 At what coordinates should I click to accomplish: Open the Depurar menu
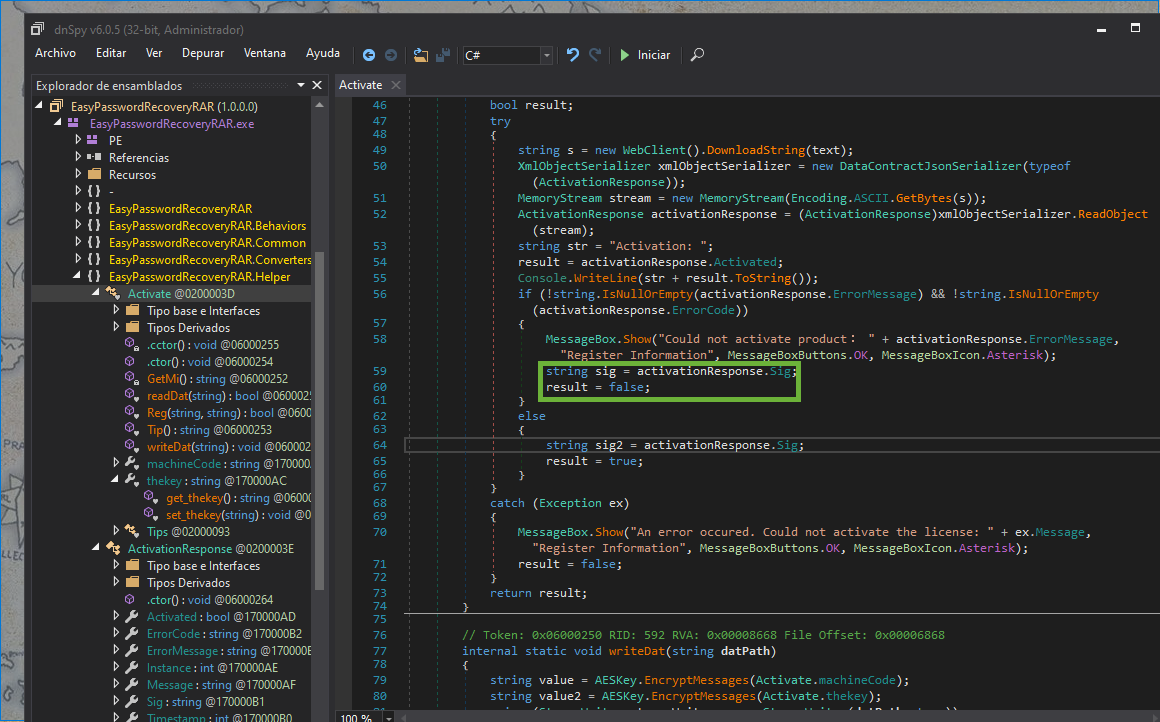pyautogui.click(x=203, y=53)
